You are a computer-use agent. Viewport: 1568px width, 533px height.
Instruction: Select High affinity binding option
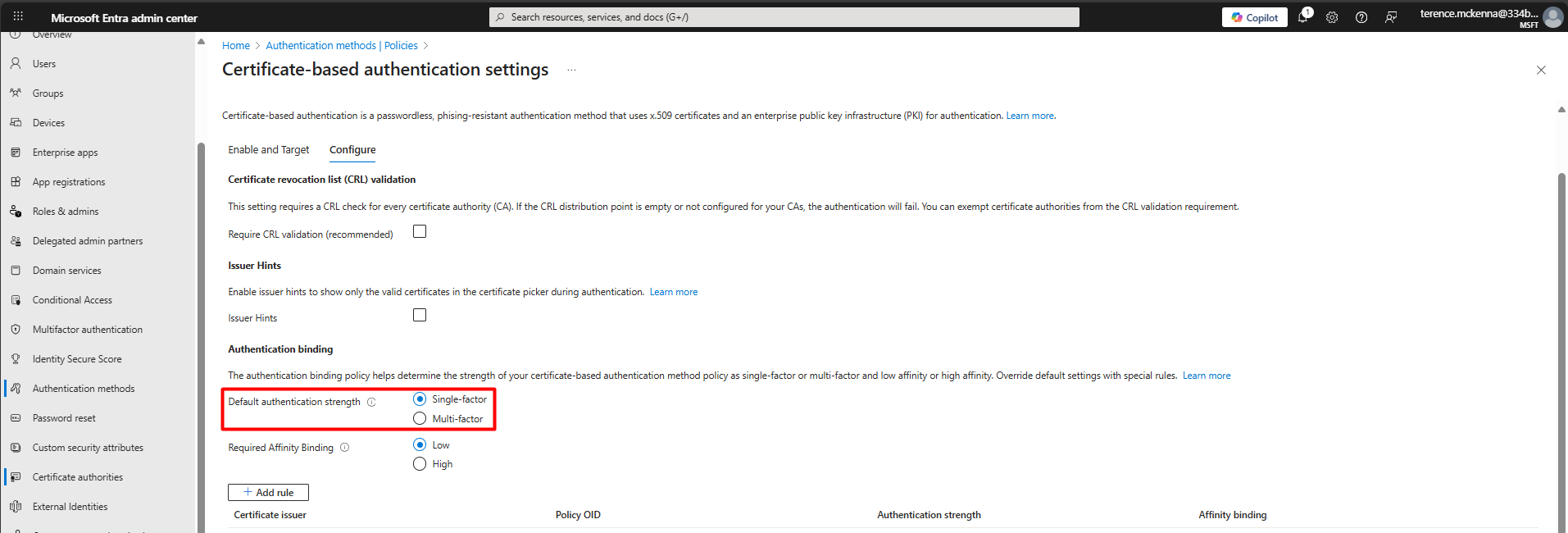pyautogui.click(x=420, y=464)
